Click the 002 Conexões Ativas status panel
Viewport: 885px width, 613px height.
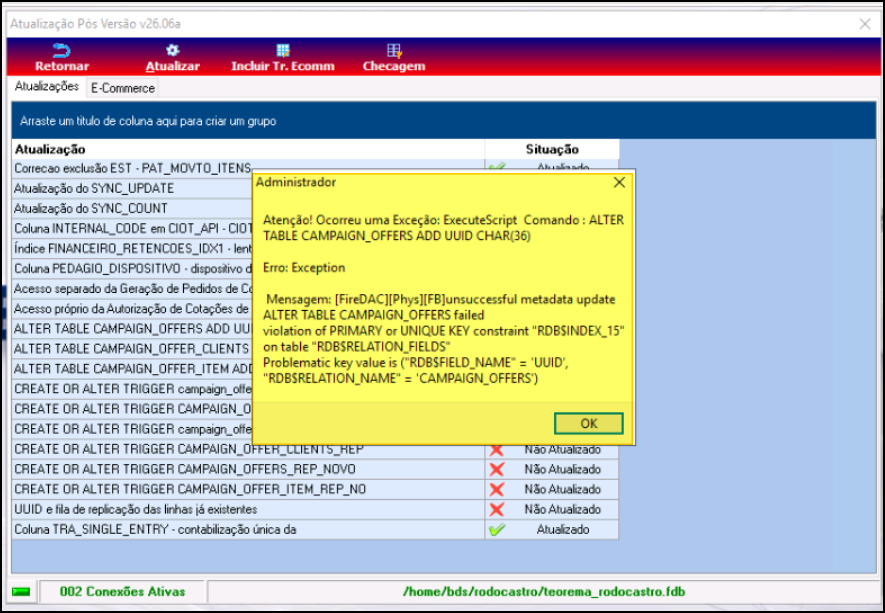(122, 592)
